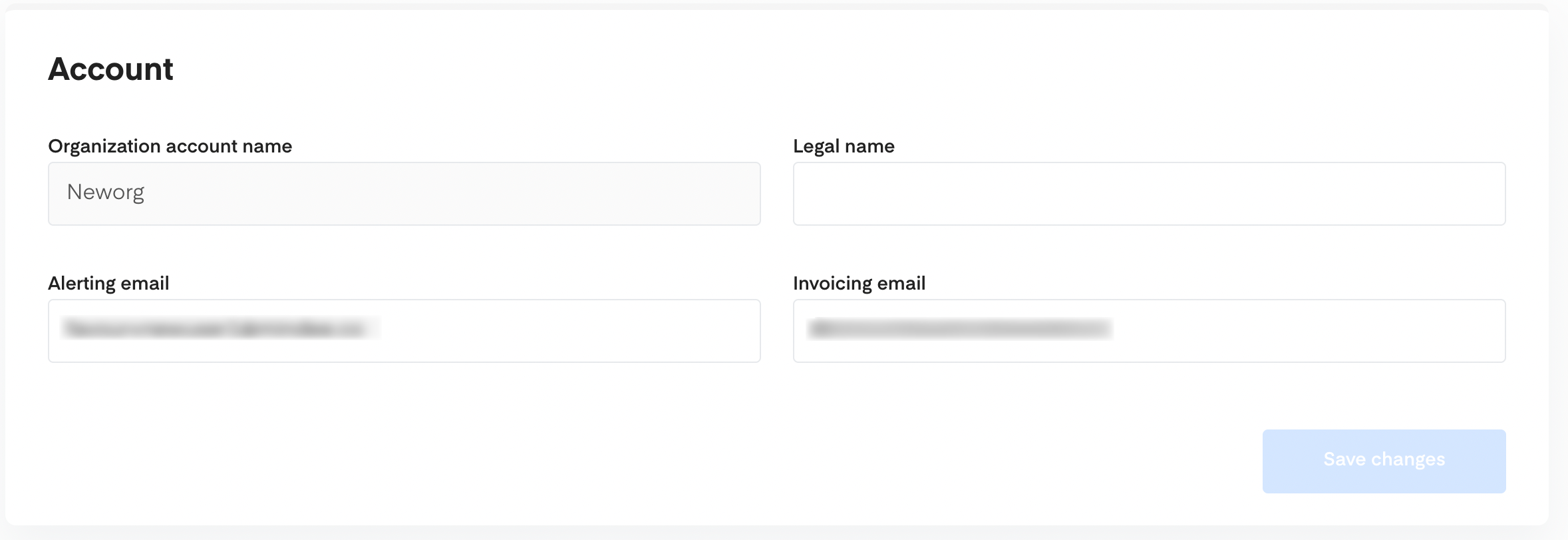1568x540 pixels.
Task: Click the word "Invoicing" in the label
Action: pos(832,284)
